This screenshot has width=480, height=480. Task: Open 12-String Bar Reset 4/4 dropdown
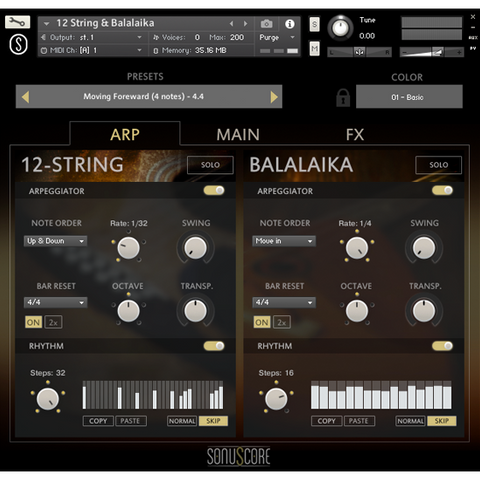[55, 302]
